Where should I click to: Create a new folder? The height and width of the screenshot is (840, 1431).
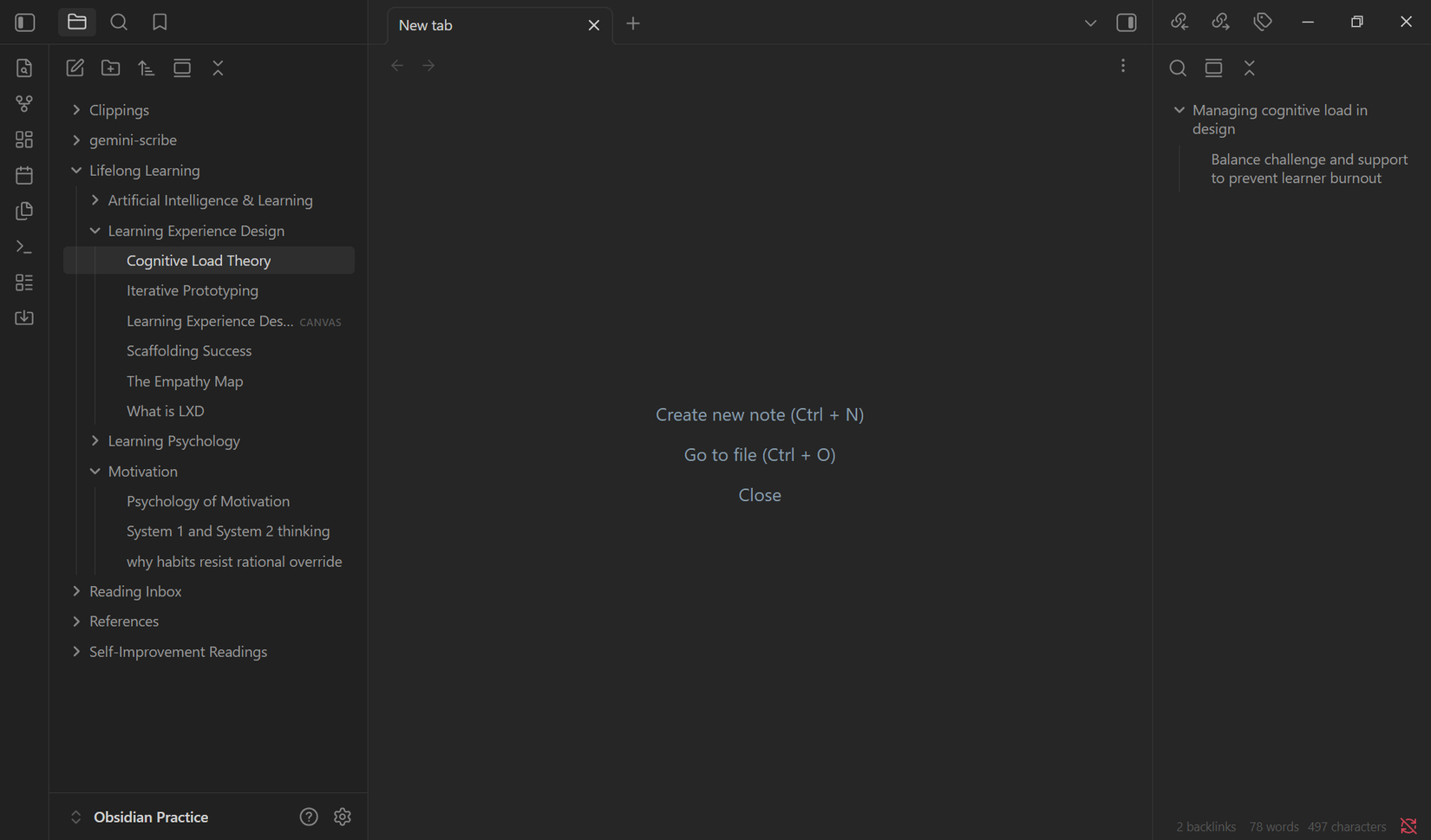(x=111, y=68)
